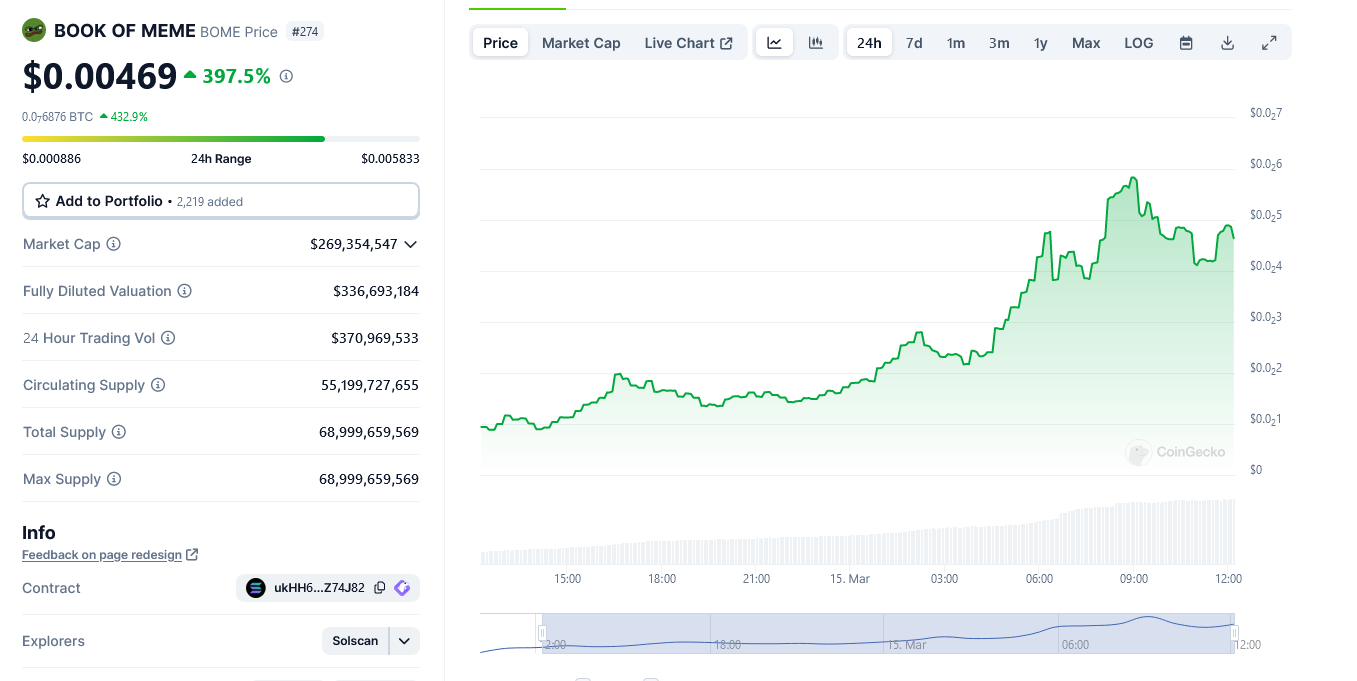This screenshot has height=681, width=1357.
Task: Toggle LOG scale on chart
Action: click(1139, 43)
